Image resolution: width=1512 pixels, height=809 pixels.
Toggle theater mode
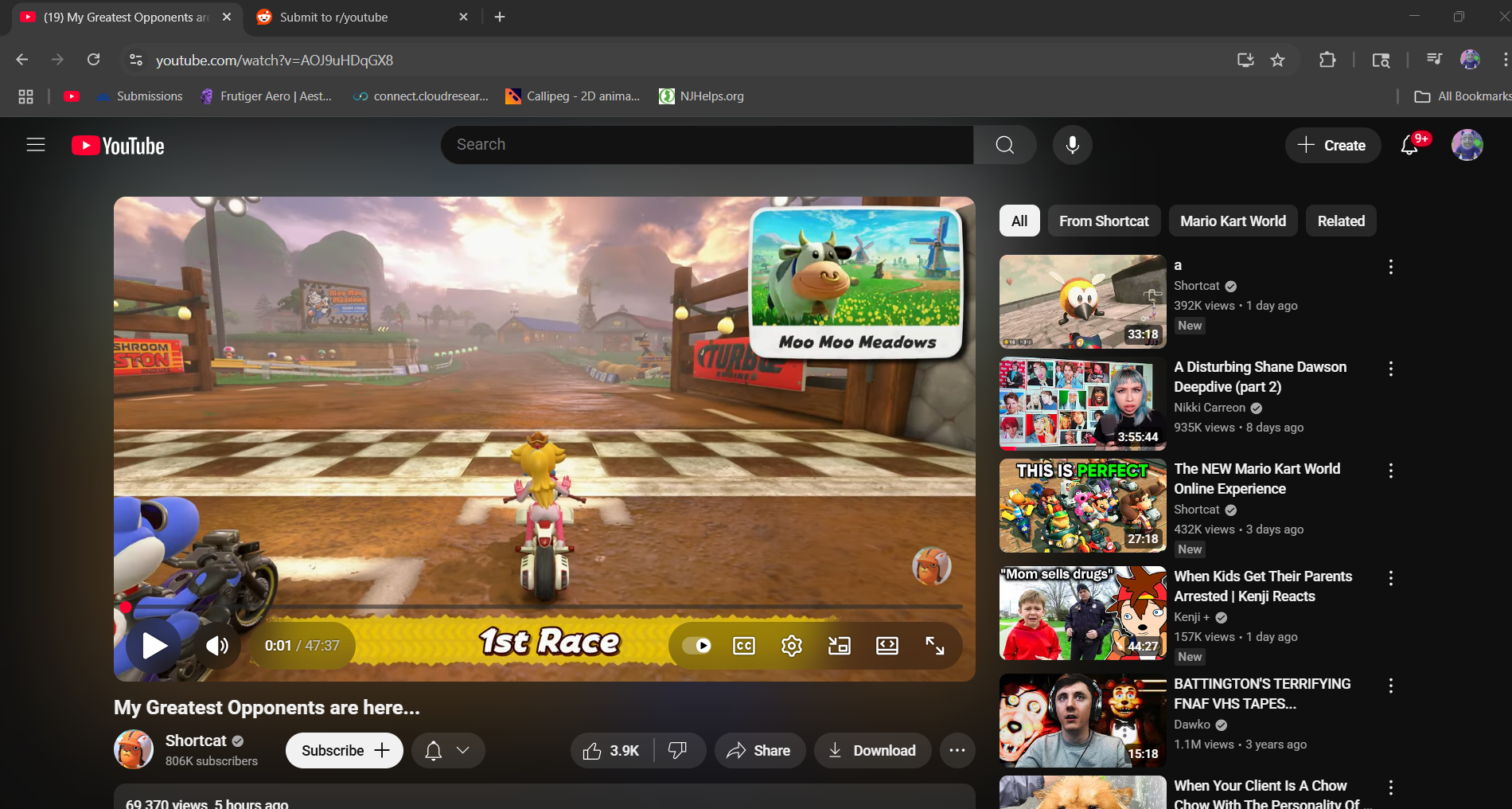[887, 645]
